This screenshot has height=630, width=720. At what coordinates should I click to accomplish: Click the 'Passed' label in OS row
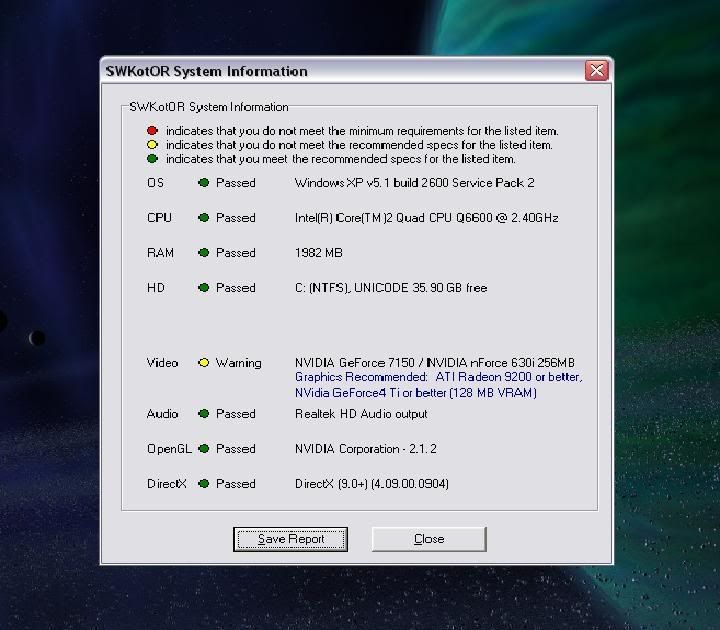coord(236,183)
